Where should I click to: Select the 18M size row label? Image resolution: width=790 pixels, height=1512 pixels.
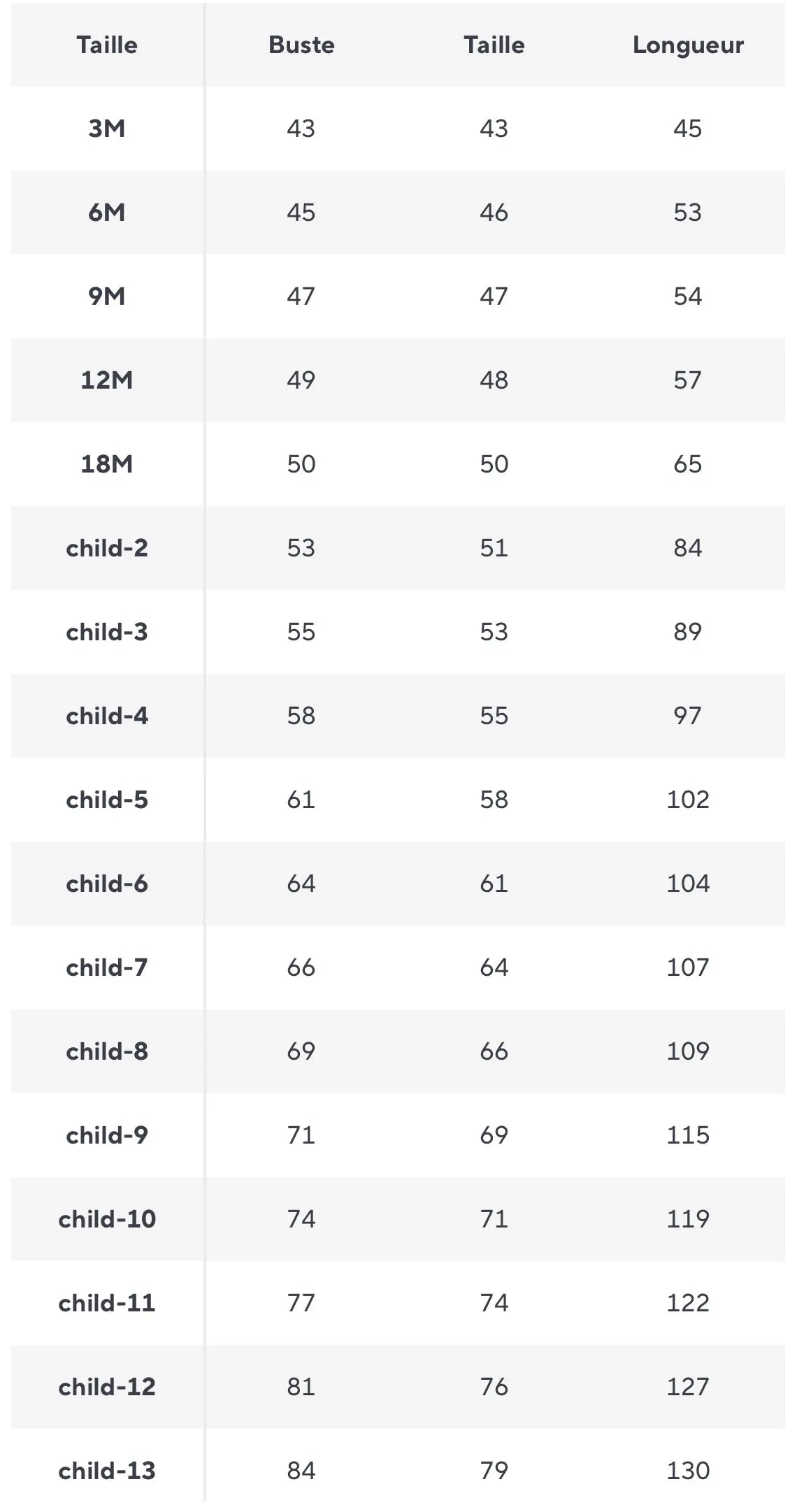107,464
